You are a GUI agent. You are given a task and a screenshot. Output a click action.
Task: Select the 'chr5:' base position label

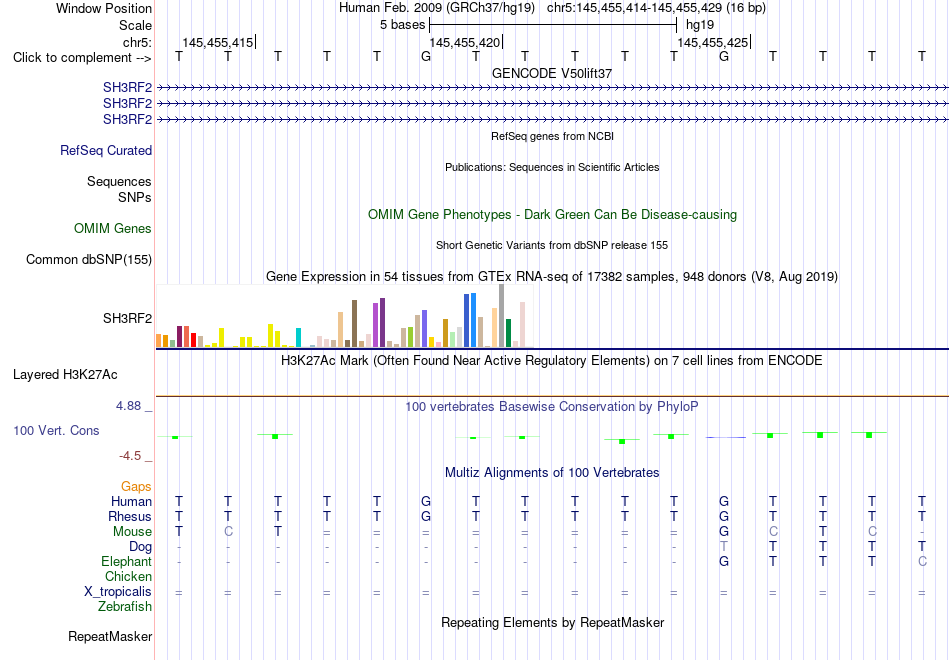pyautogui.click(x=137, y=42)
